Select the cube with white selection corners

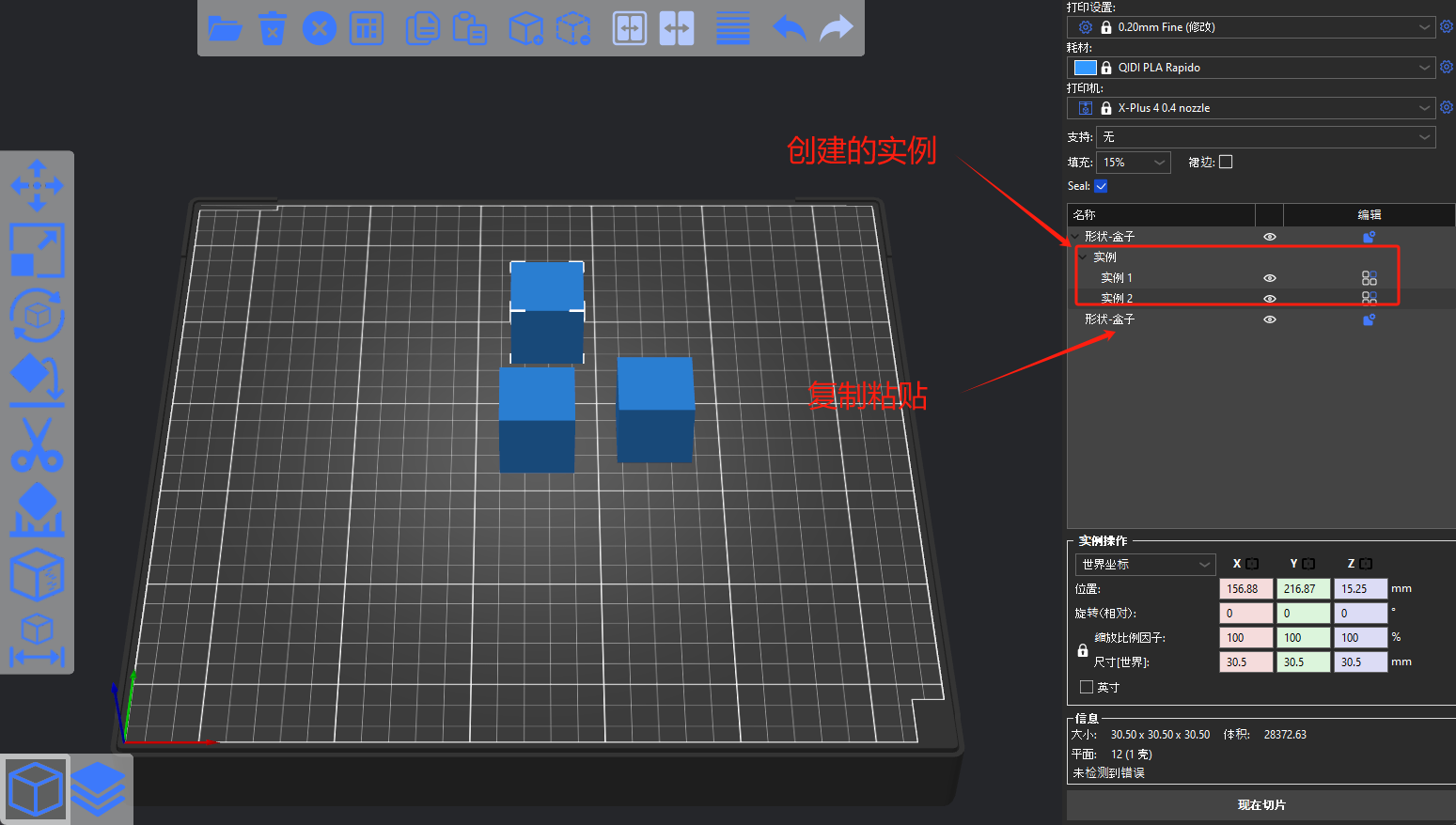547,313
